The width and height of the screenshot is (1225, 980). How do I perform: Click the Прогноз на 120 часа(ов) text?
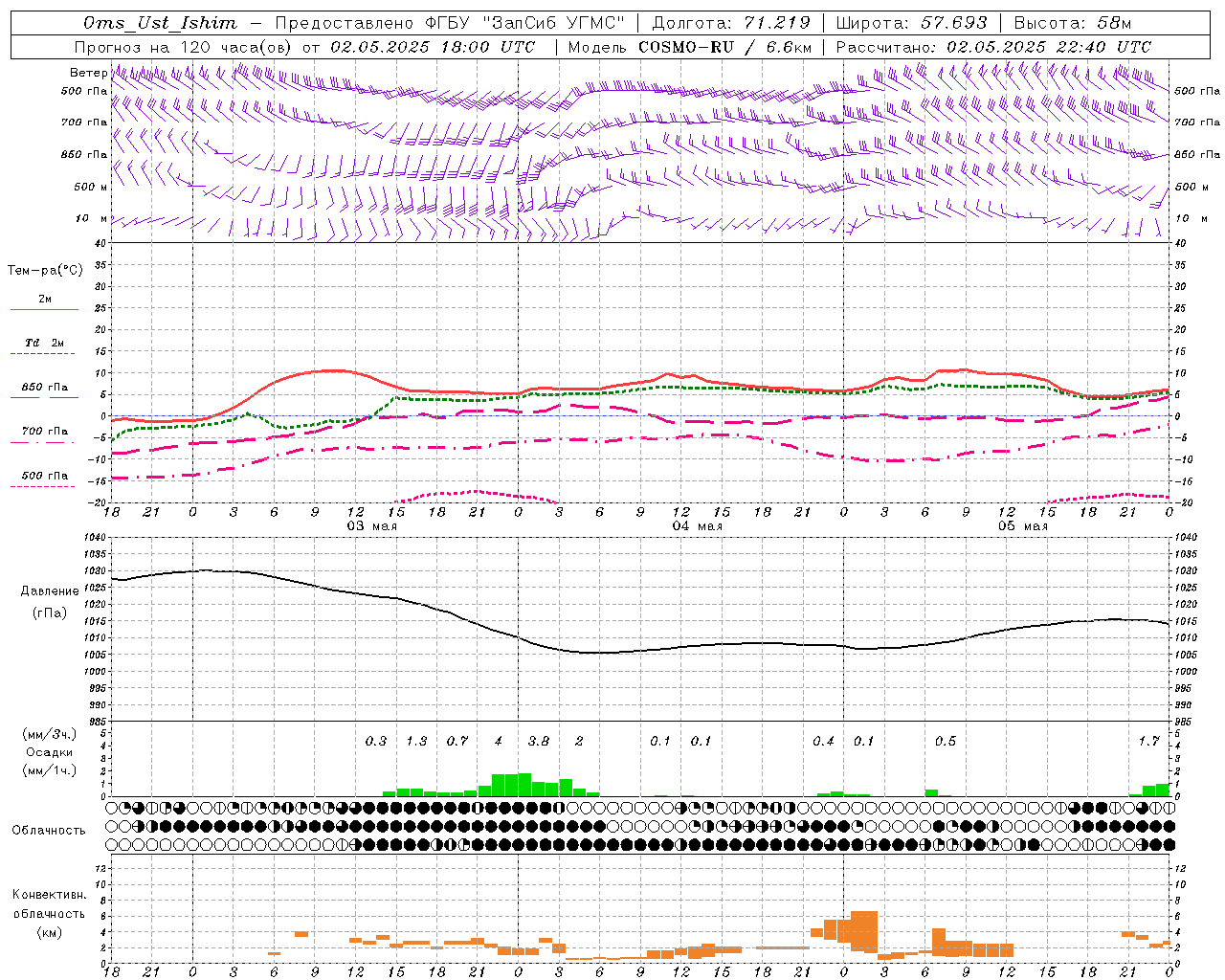tap(184, 47)
